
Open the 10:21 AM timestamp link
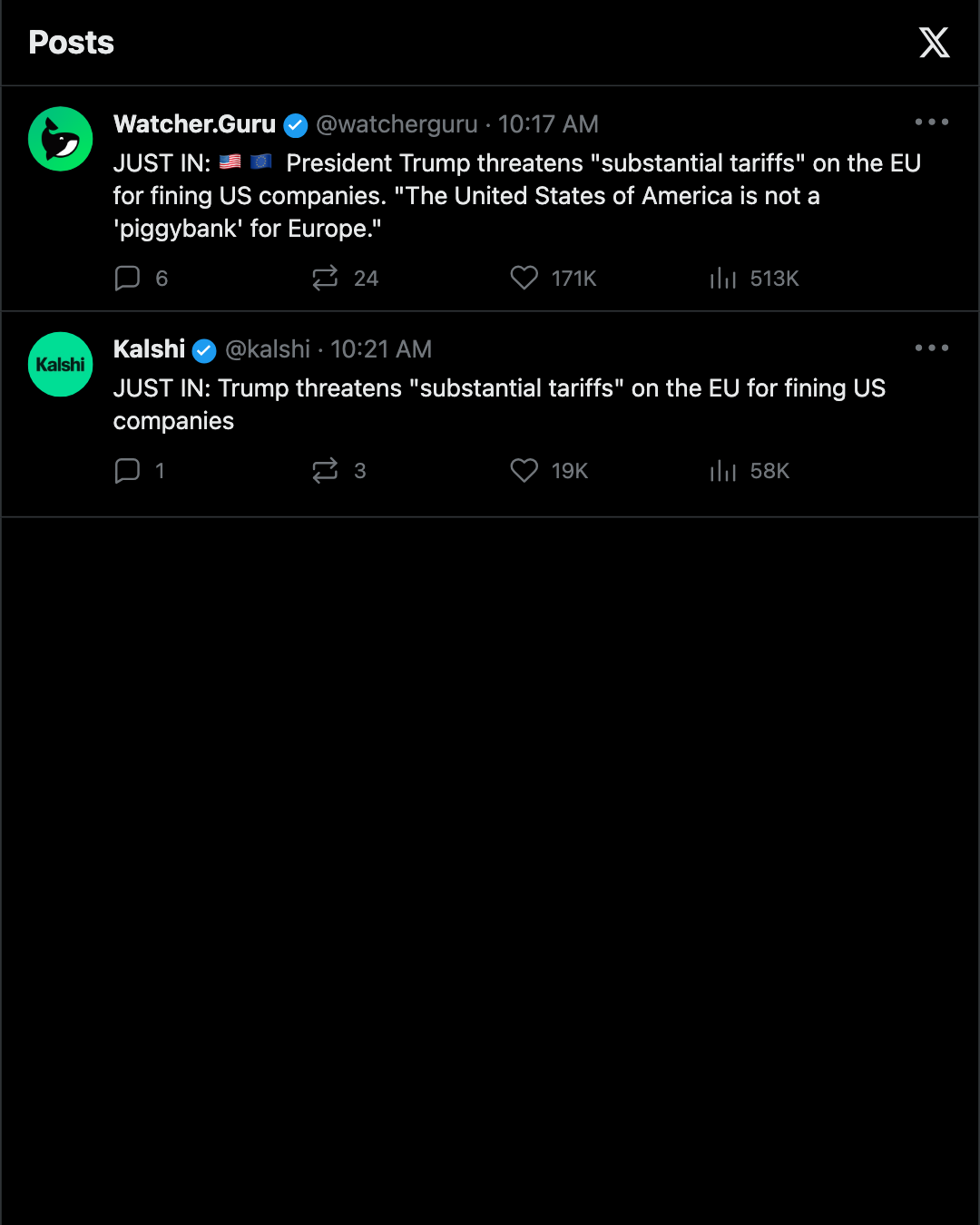381,349
